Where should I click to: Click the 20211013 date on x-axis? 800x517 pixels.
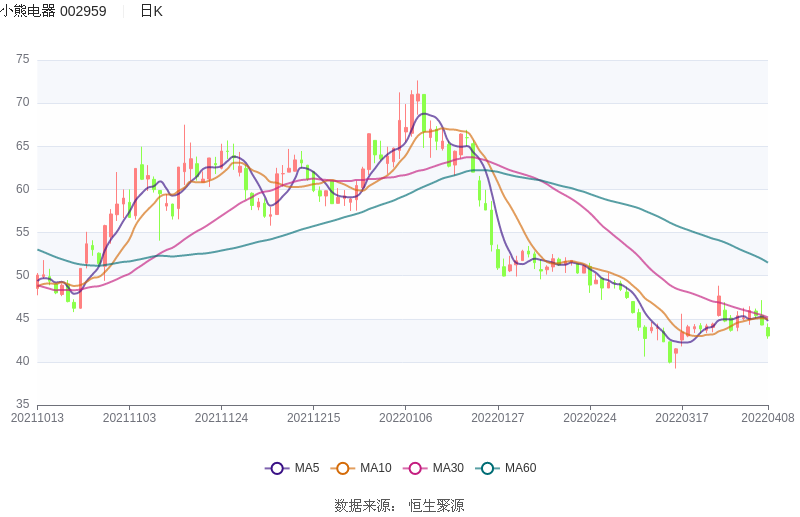click(37, 418)
